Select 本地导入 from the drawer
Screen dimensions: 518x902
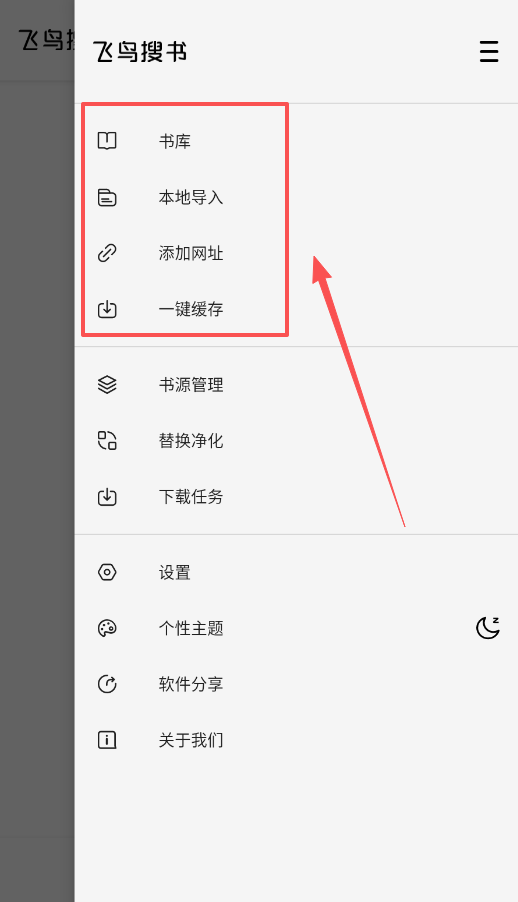click(x=296, y=197)
